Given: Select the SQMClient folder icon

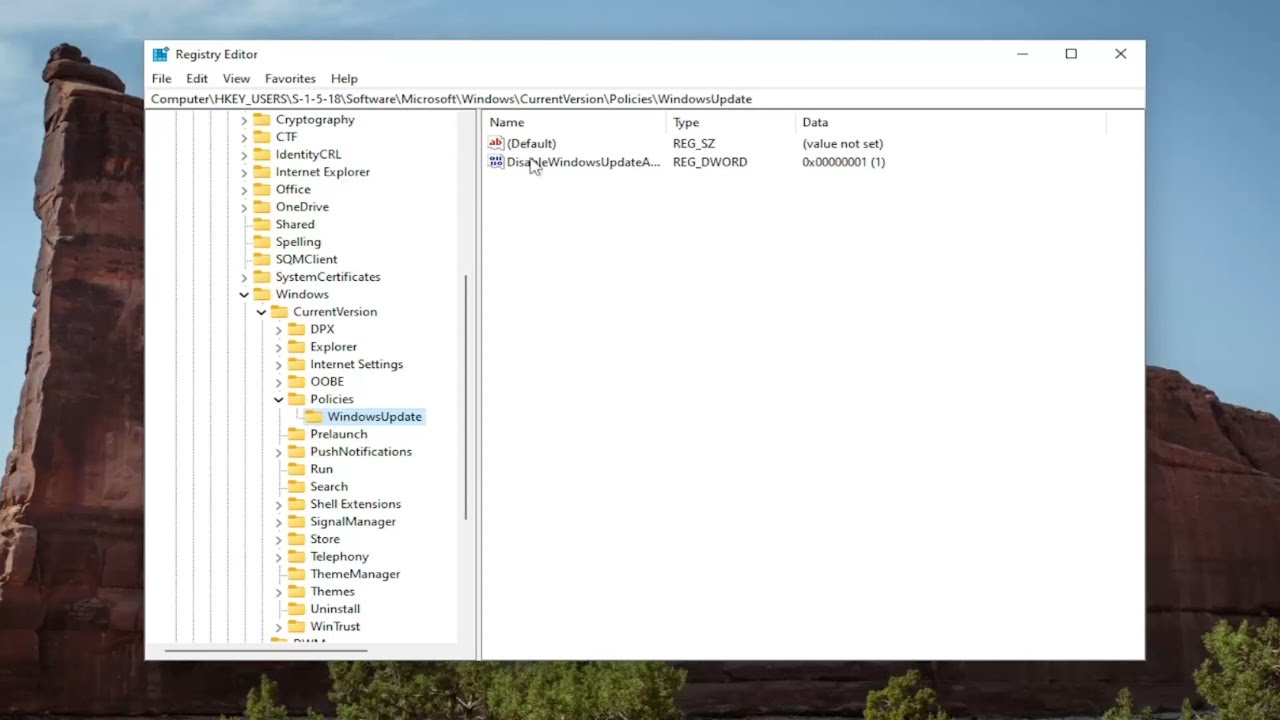Looking at the screenshot, I should [262, 260].
